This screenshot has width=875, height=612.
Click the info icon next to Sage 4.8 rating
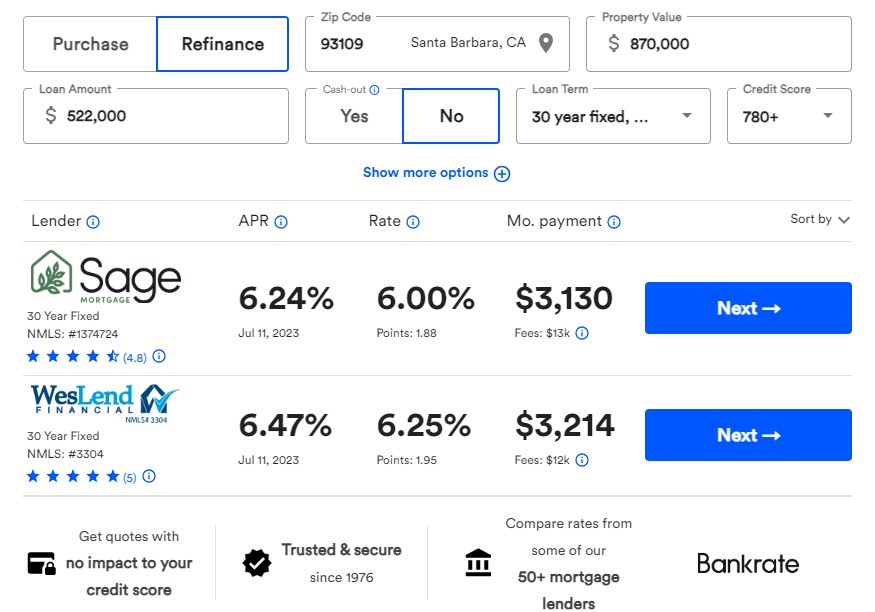coord(159,356)
